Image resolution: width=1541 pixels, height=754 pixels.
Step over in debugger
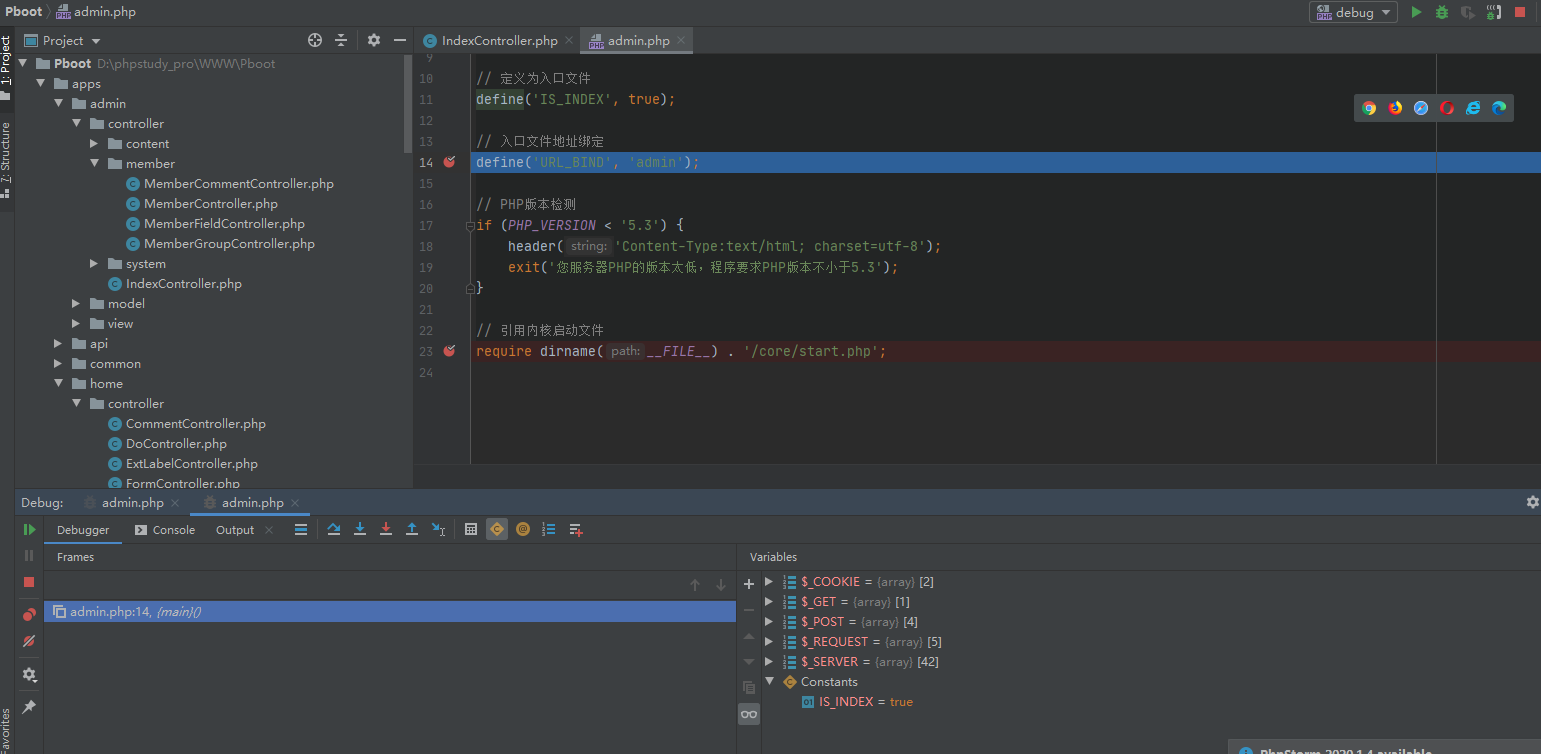pos(334,530)
